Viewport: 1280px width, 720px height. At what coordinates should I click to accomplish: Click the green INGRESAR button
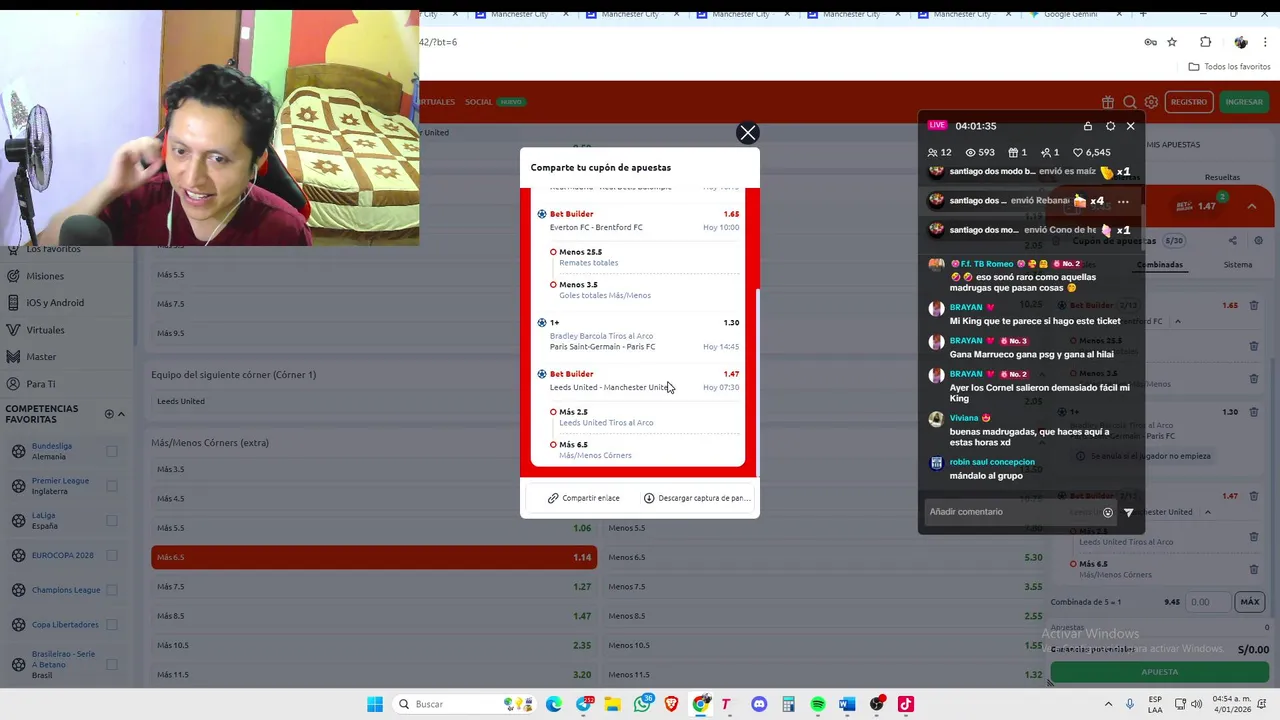(1244, 102)
